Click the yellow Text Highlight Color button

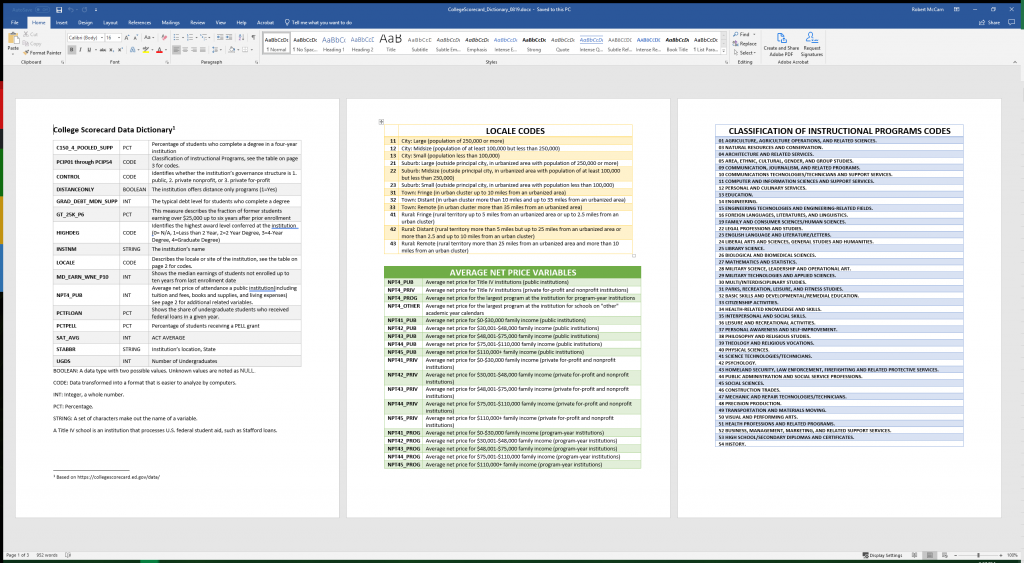pos(146,50)
